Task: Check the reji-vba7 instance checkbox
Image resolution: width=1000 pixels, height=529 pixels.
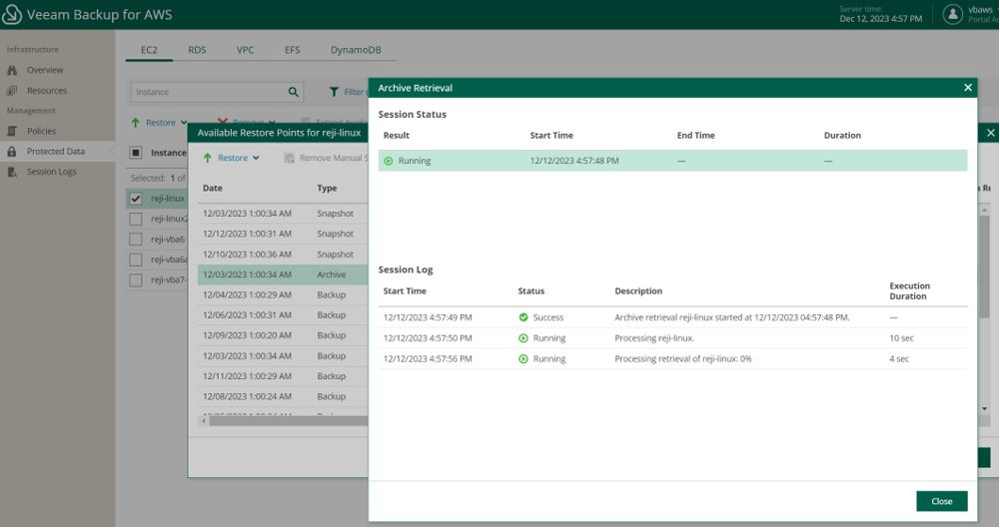Action: click(136, 280)
